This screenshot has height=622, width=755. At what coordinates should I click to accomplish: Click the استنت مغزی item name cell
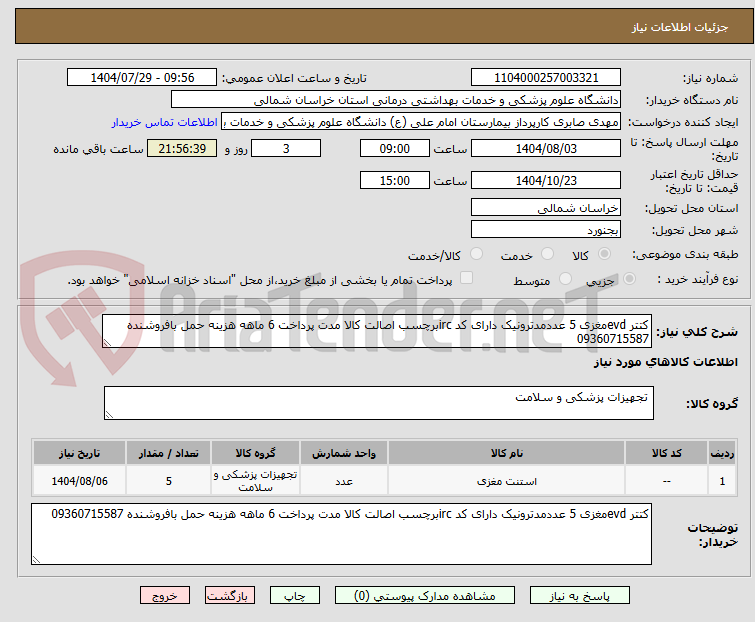[507, 481]
